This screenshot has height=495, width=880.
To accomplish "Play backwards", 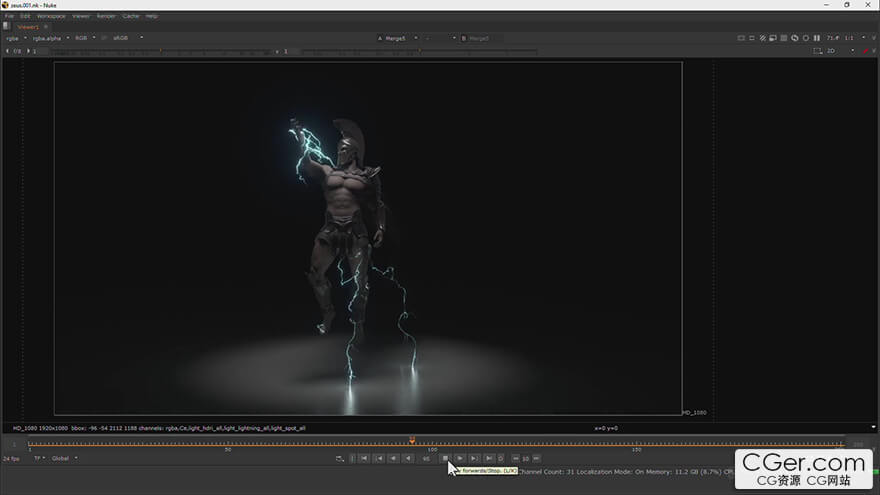I will (409, 459).
